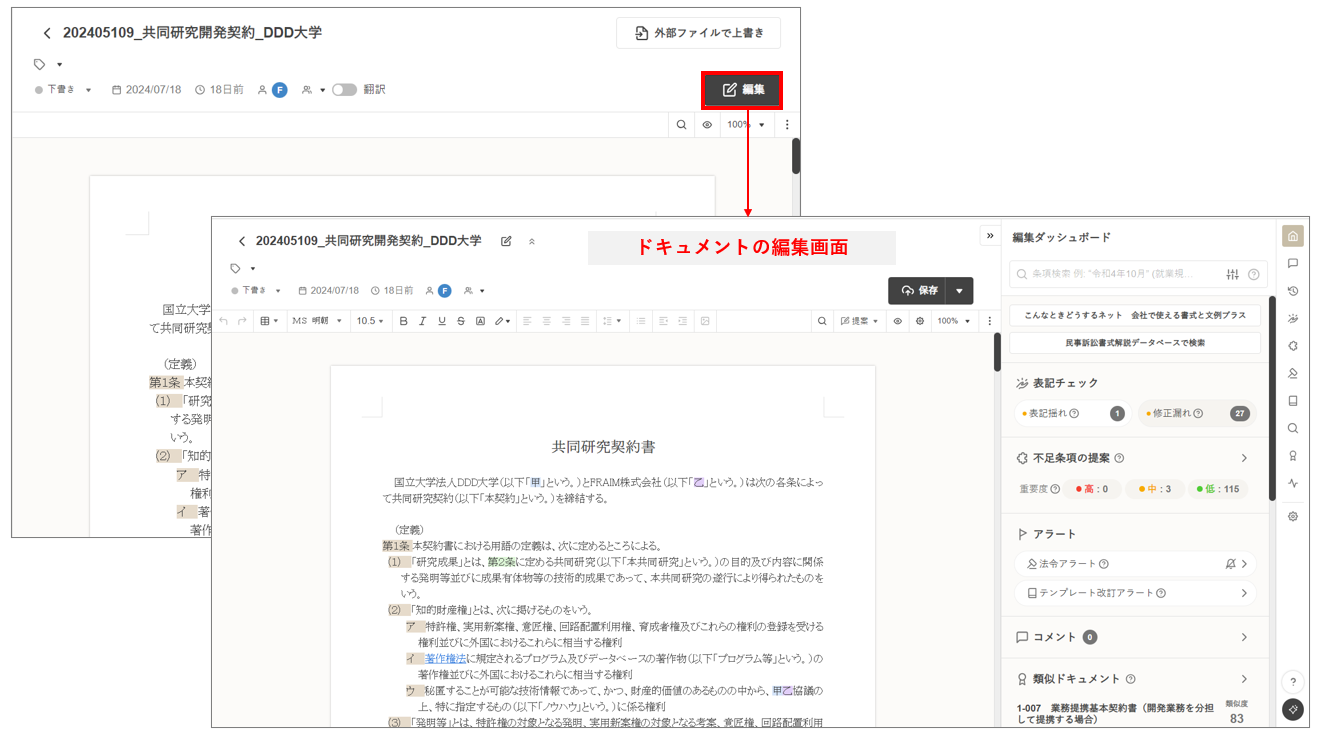
Task: Click the Bold formatting icon in editor toolbar
Action: 404,321
